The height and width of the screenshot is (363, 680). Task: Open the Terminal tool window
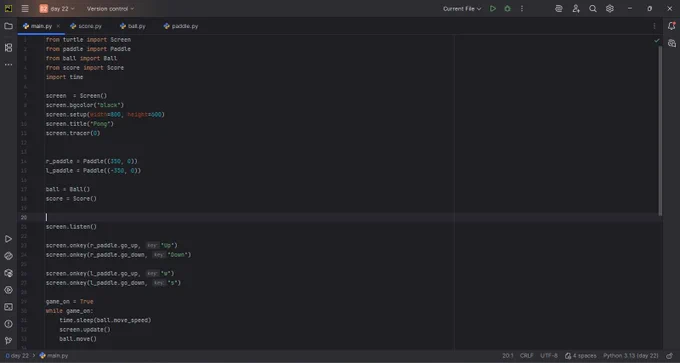[x=8, y=307]
